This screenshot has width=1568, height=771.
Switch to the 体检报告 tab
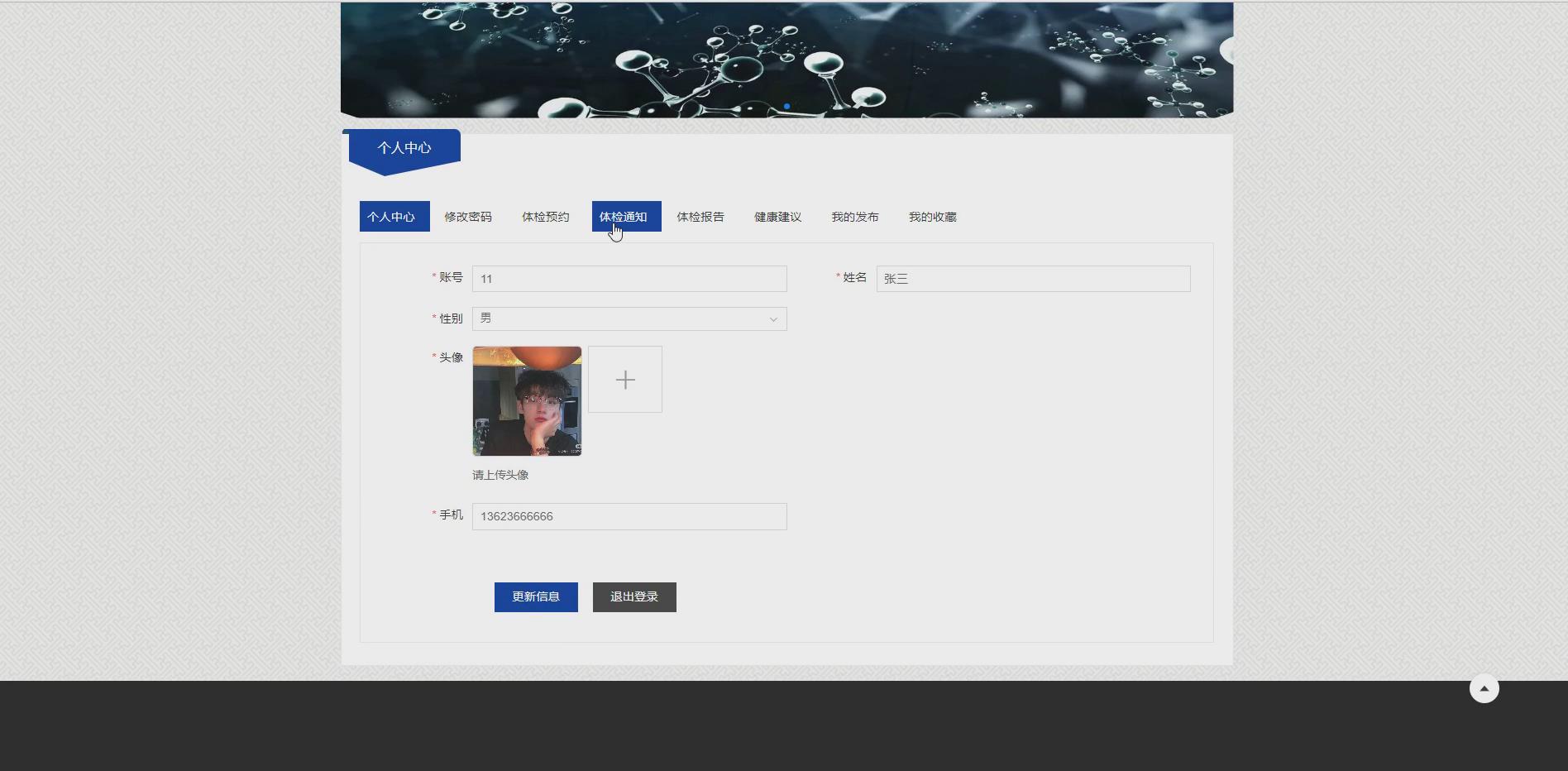click(700, 216)
